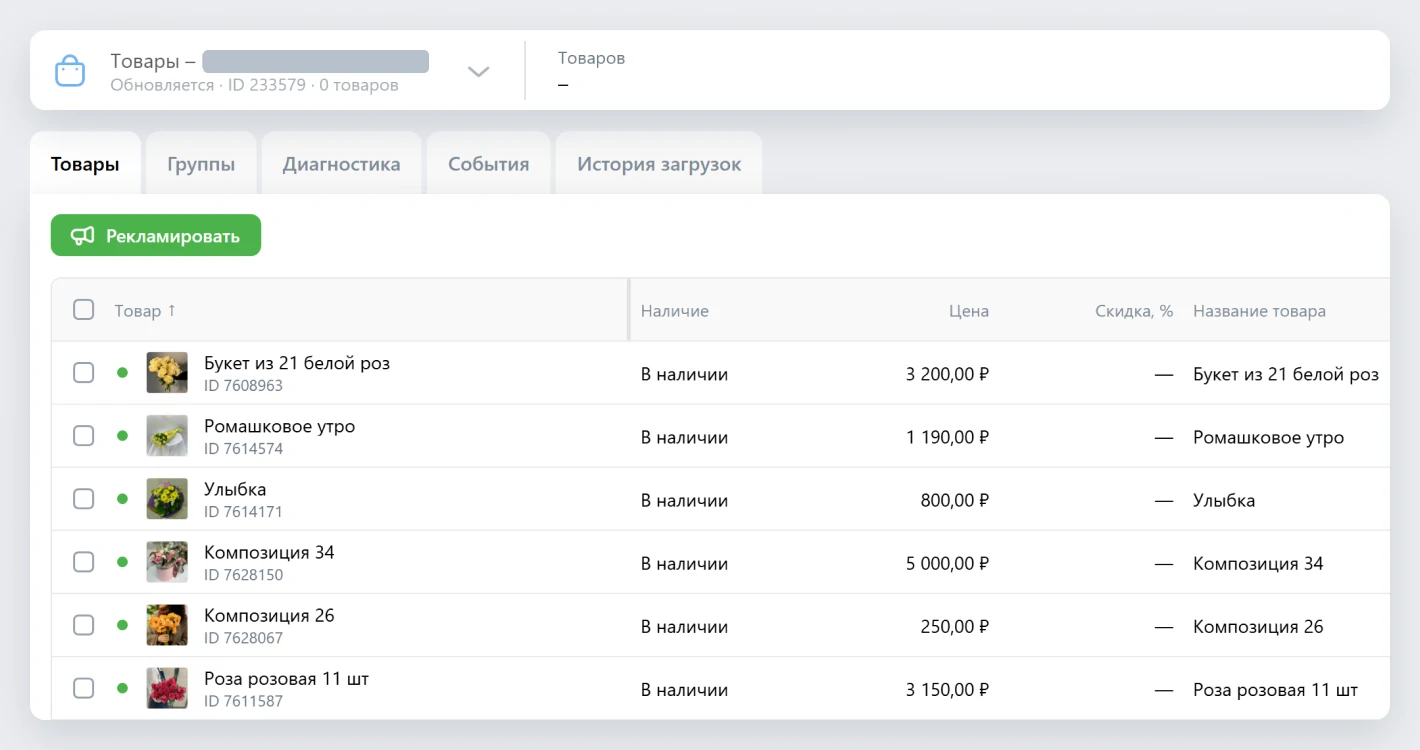The image size is (1420, 750).
Task: Go to the История загрузок tab
Action: pos(659,164)
